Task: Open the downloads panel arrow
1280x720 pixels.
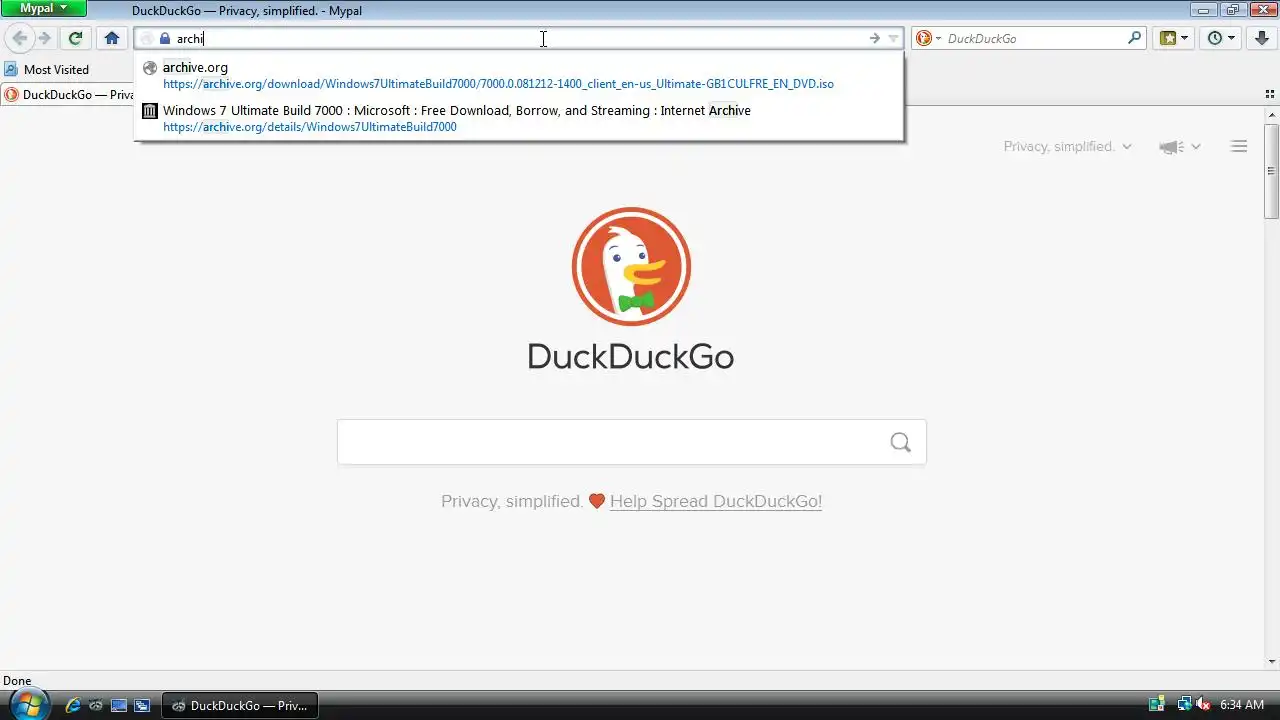Action: tap(1262, 38)
